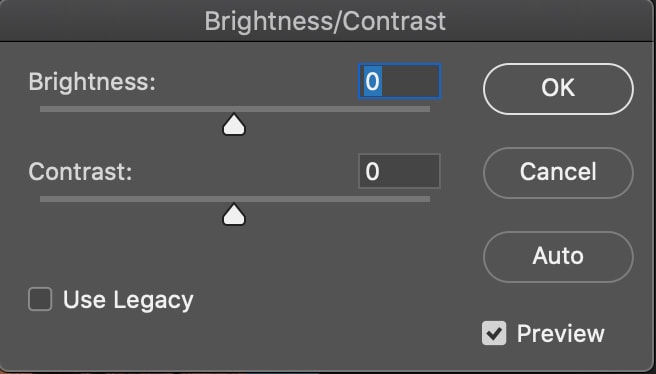Focus the Brightness value input field
This screenshot has width=656, height=374.
coord(400,81)
